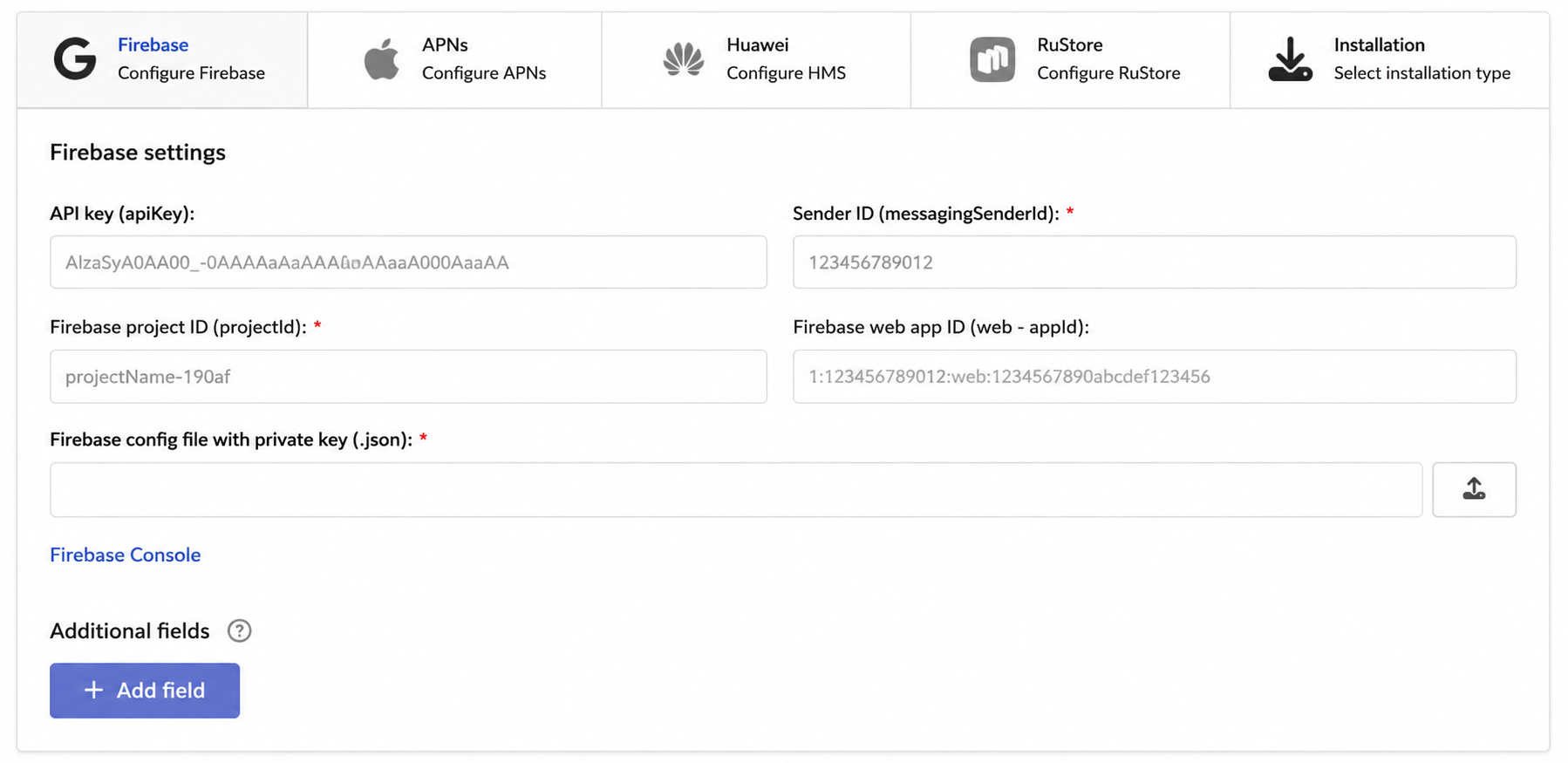Click the Huawei logo icon
This screenshot has width=1568, height=763.
pyautogui.click(x=683, y=59)
